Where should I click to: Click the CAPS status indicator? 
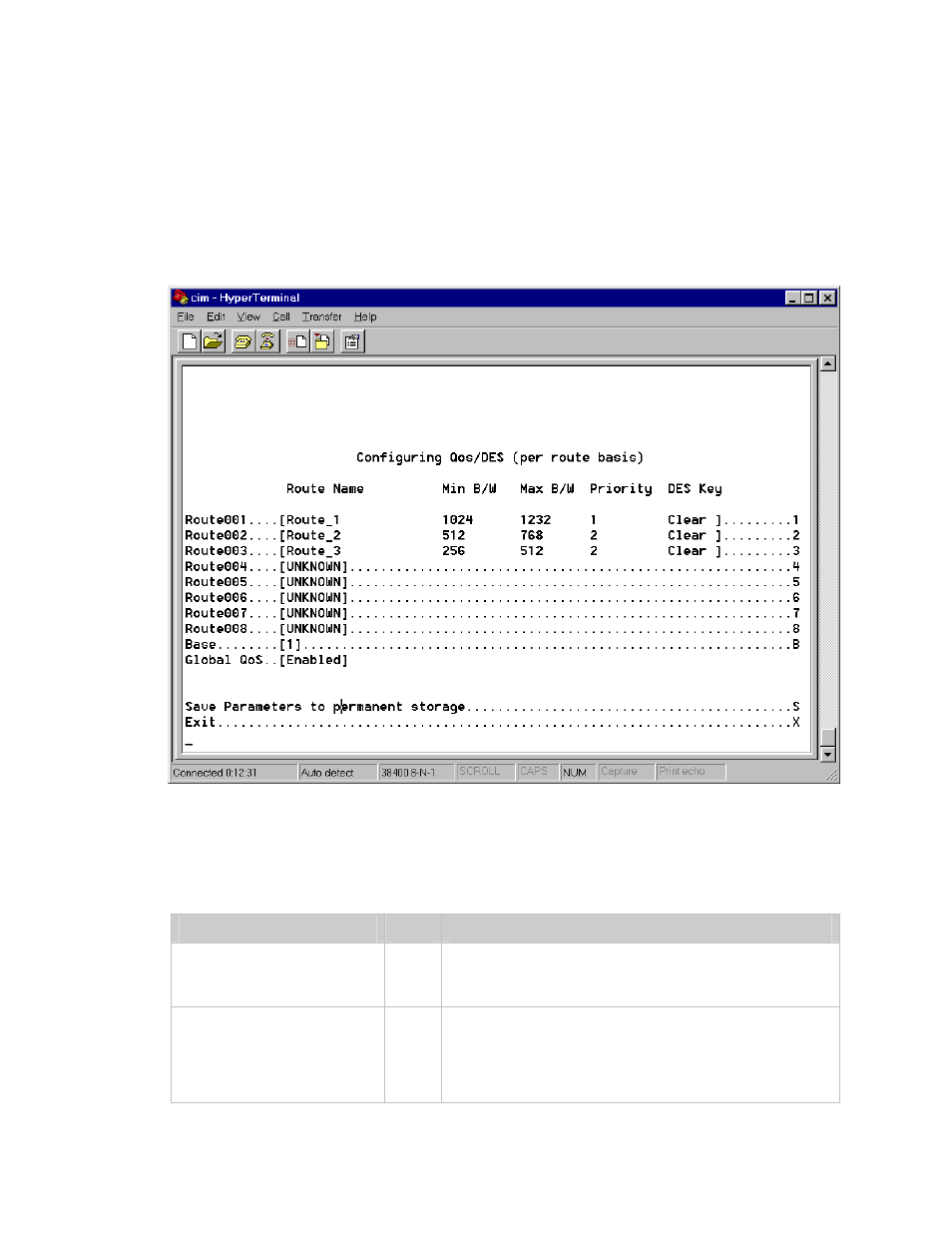pyautogui.click(x=538, y=772)
